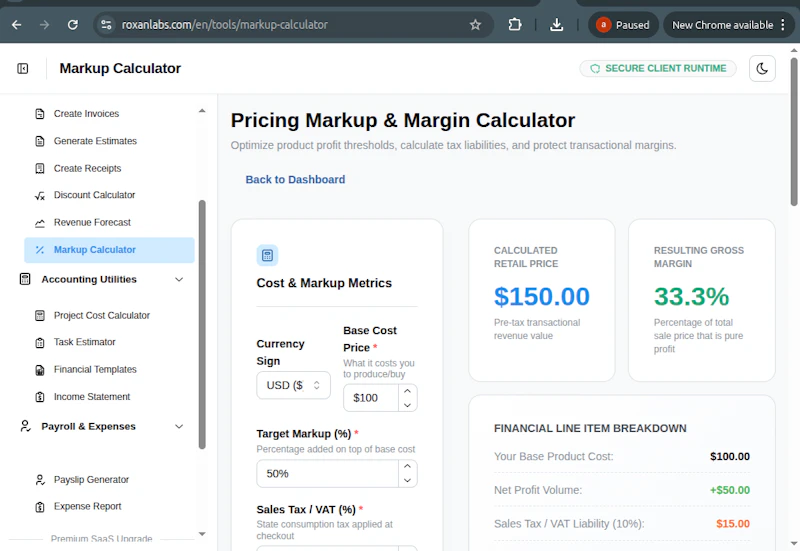Screen dimensions: 800x551
Task: Increase Target Markup with up arrow
Action: point(407,466)
